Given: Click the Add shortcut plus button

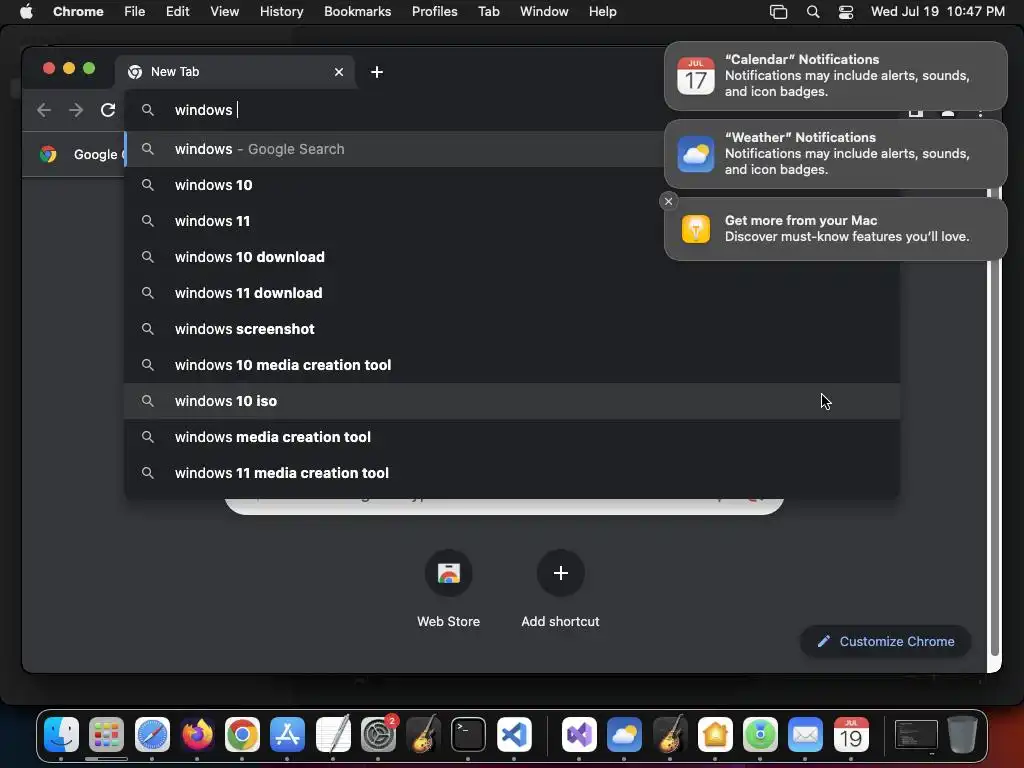Looking at the screenshot, I should click(x=560, y=573).
